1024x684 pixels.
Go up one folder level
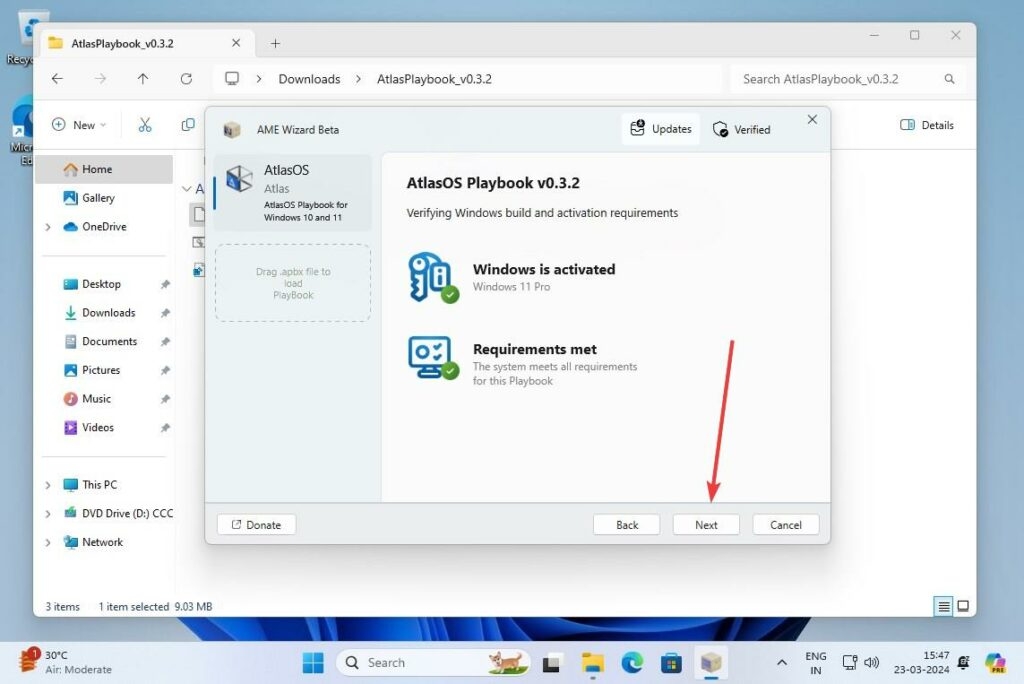pyautogui.click(x=143, y=79)
